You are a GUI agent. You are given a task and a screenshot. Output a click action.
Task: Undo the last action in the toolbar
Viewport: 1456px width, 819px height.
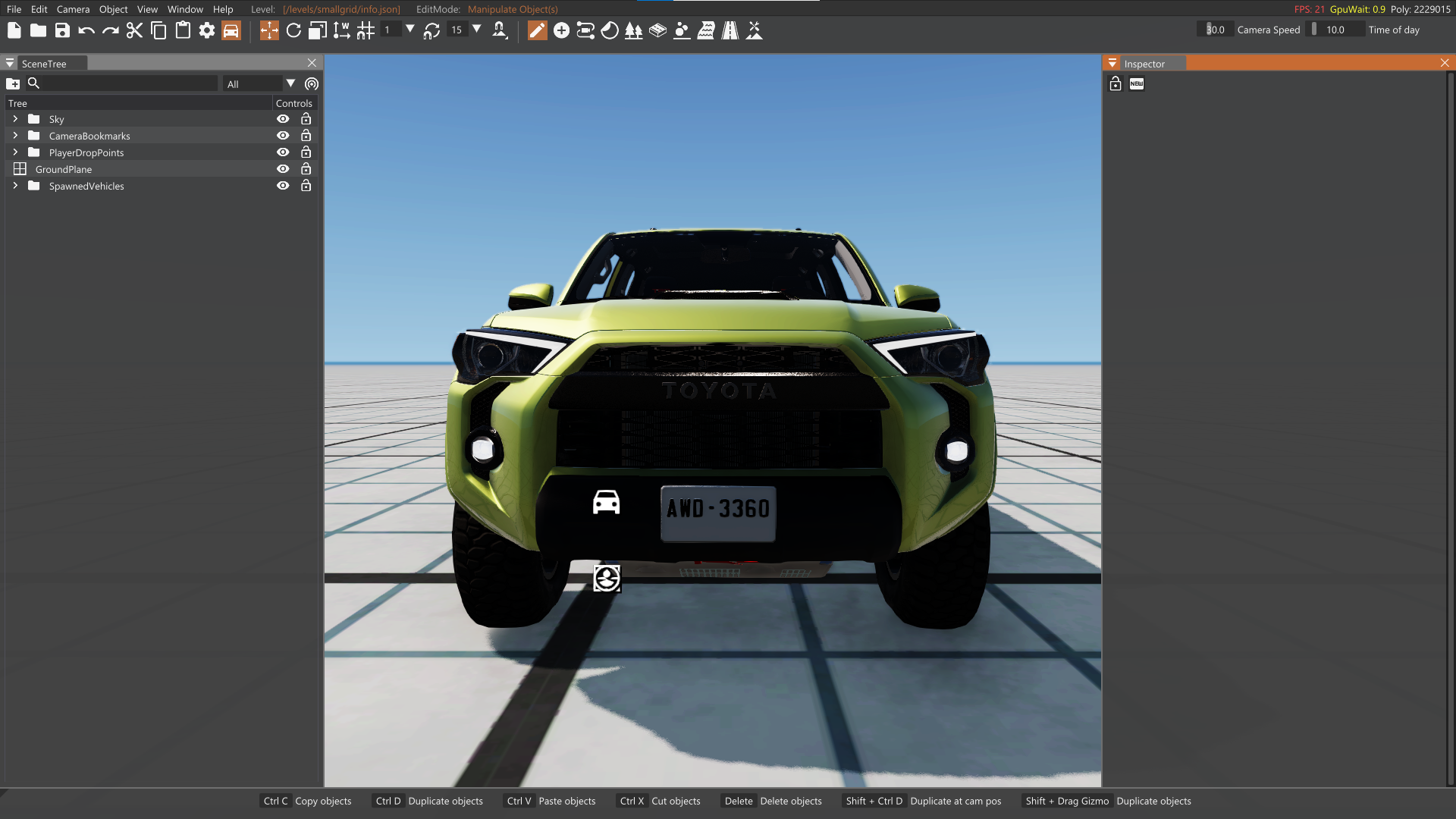pos(86,30)
